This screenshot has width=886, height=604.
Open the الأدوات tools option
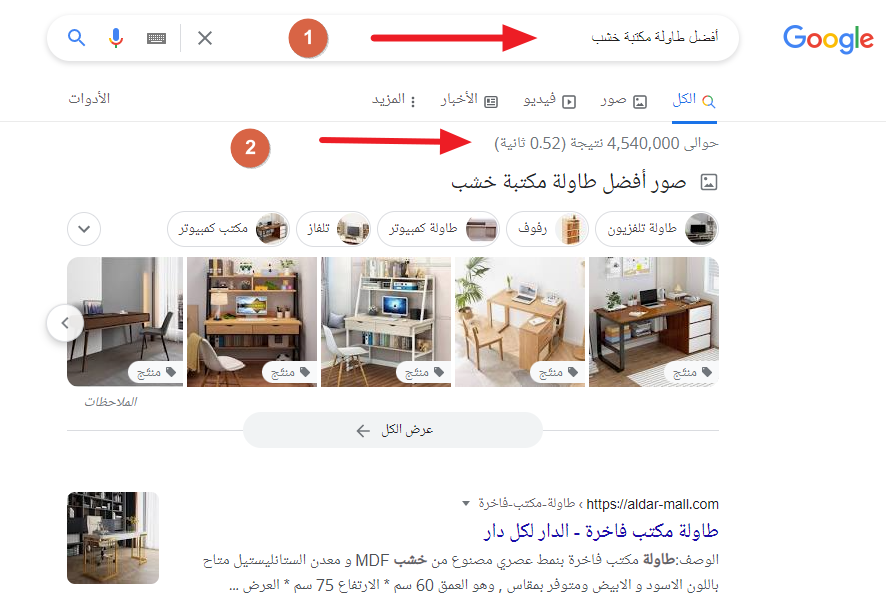coord(89,99)
